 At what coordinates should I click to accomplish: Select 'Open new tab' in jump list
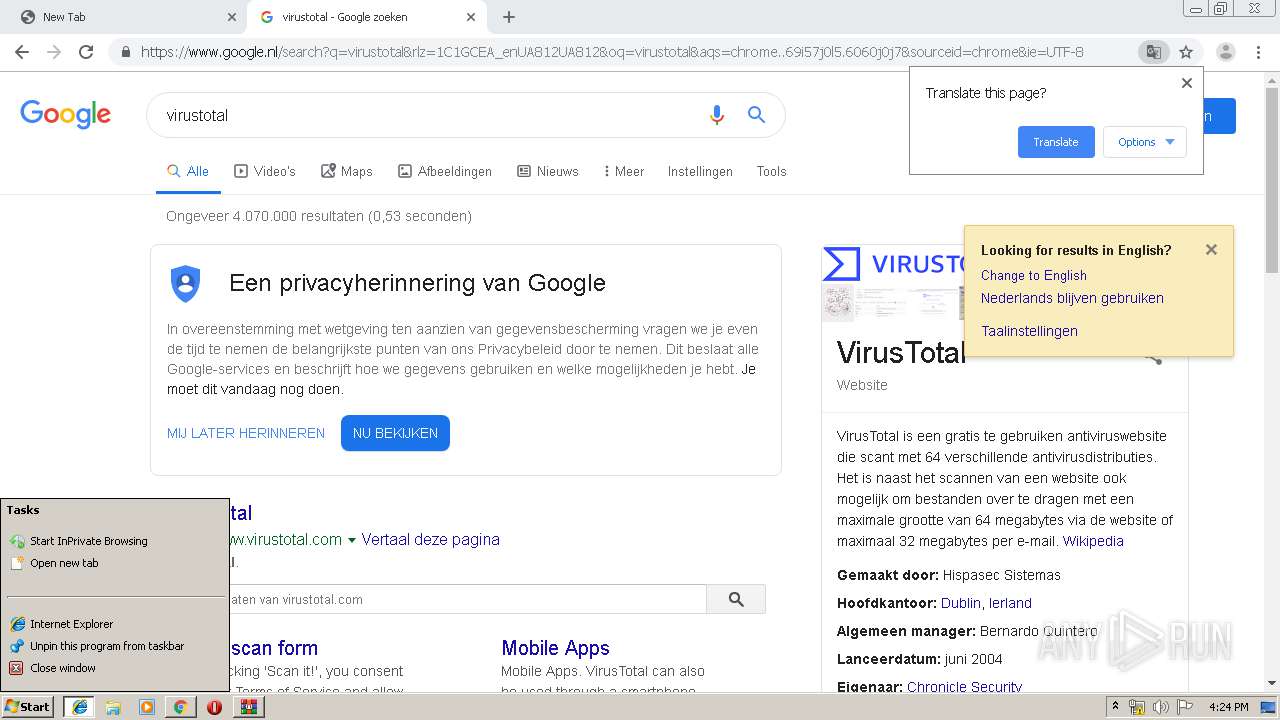pos(64,563)
